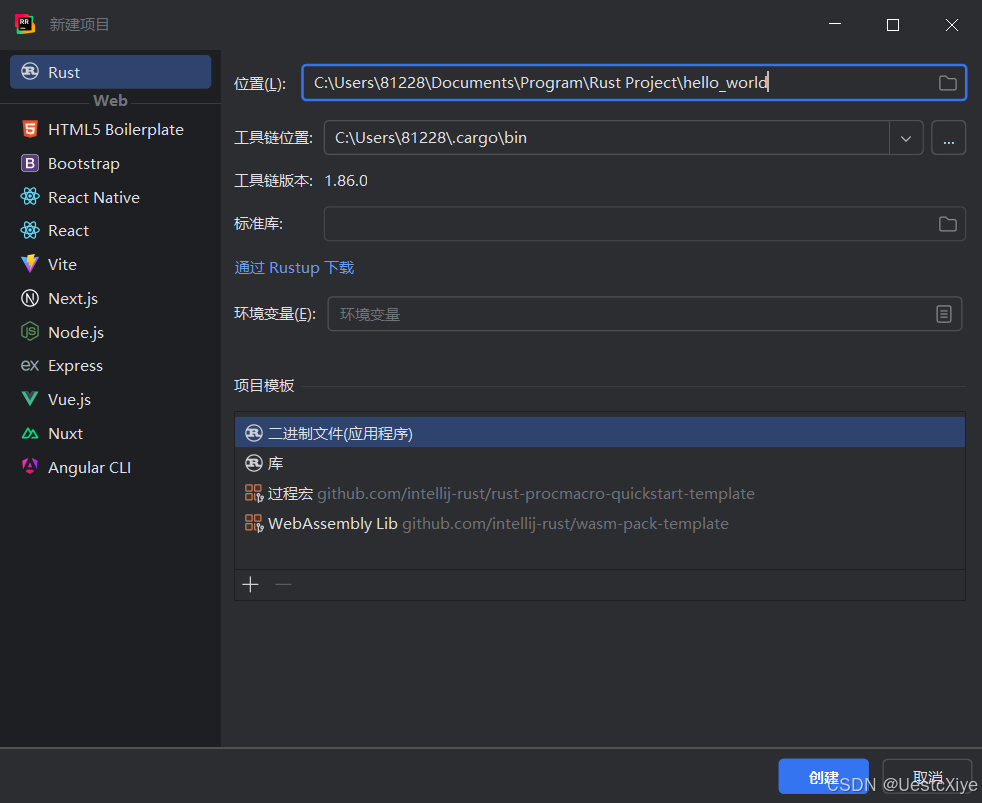Click the cancel button
The width and height of the screenshot is (982, 803).
(x=927, y=777)
